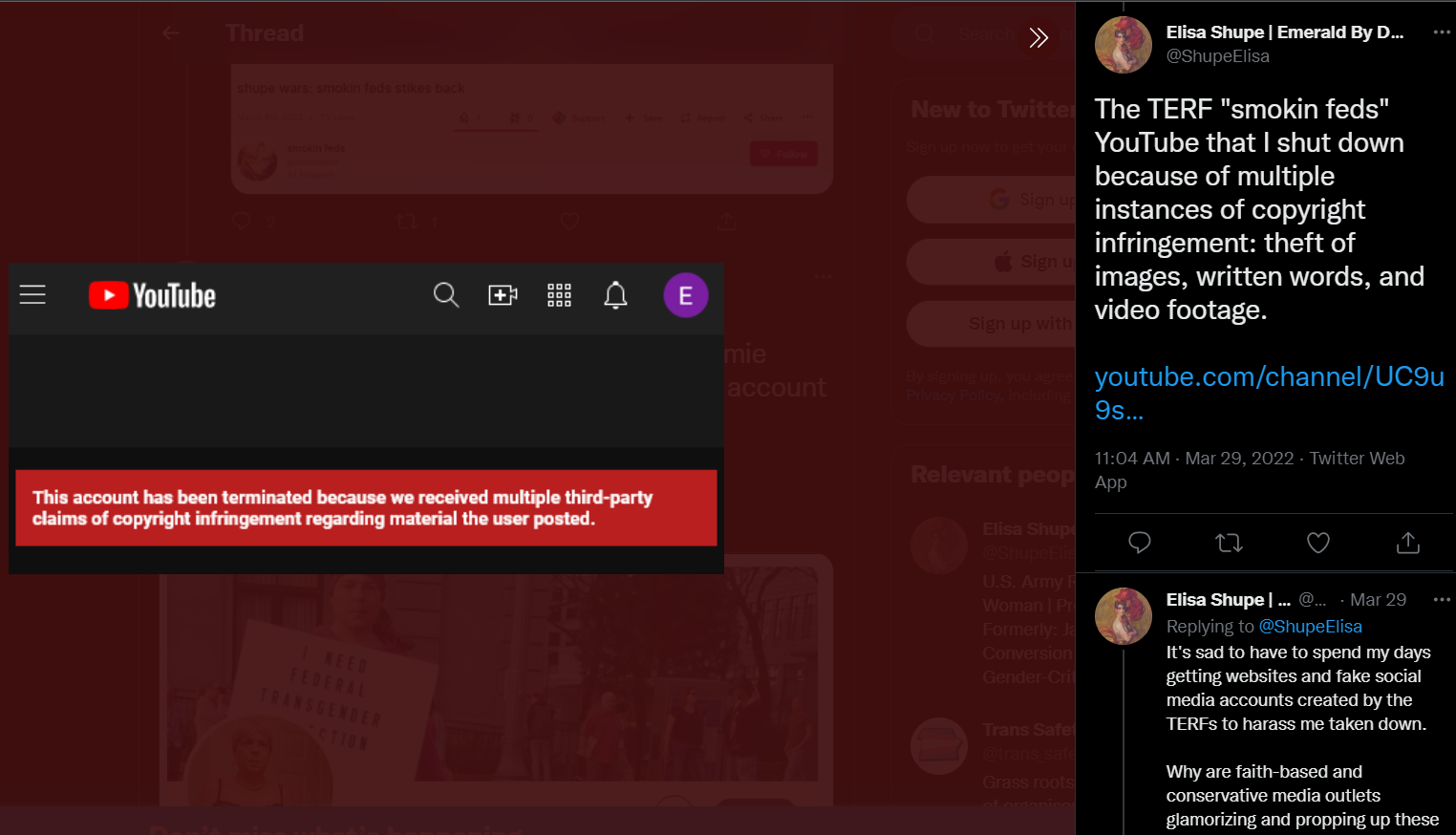The width and height of the screenshot is (1456, 835).
Task: Open more options on reply tweet
Action: coord(1441,600)
